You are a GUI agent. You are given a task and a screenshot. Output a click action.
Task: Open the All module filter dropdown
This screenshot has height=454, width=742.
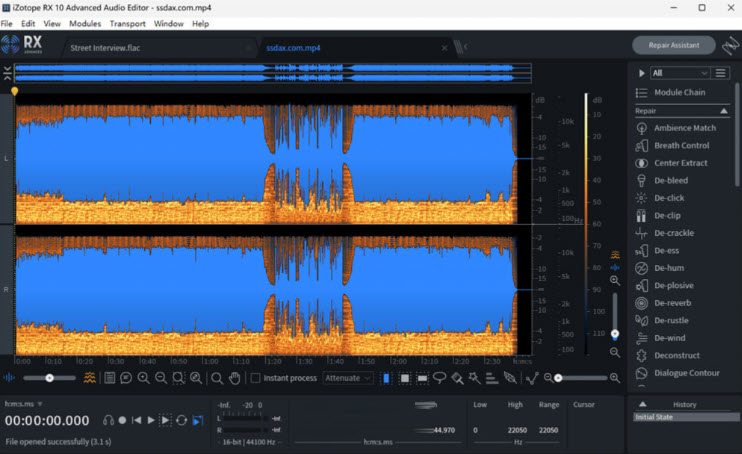click(x=679, y=73)
